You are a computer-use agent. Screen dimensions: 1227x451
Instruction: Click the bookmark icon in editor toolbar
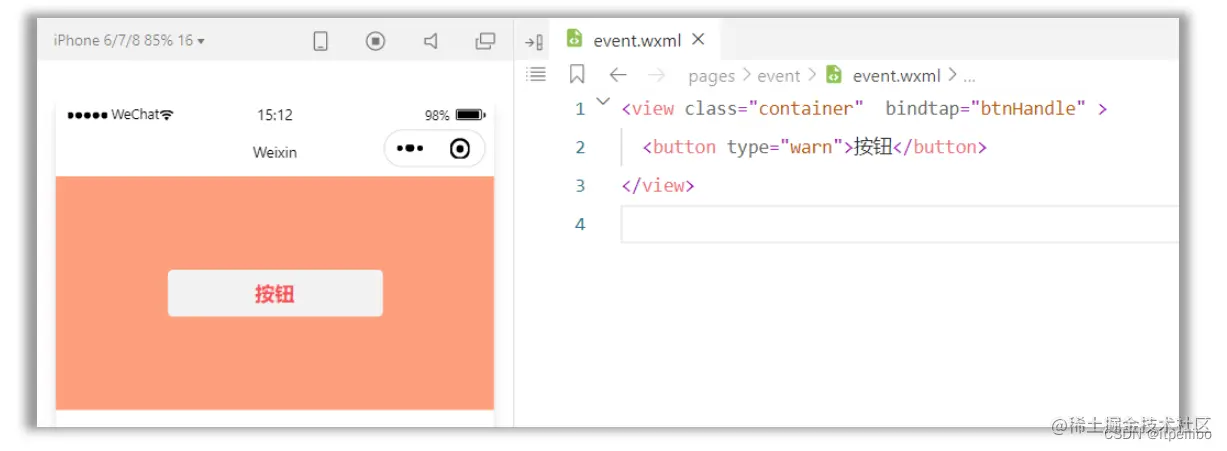(577, 74)
